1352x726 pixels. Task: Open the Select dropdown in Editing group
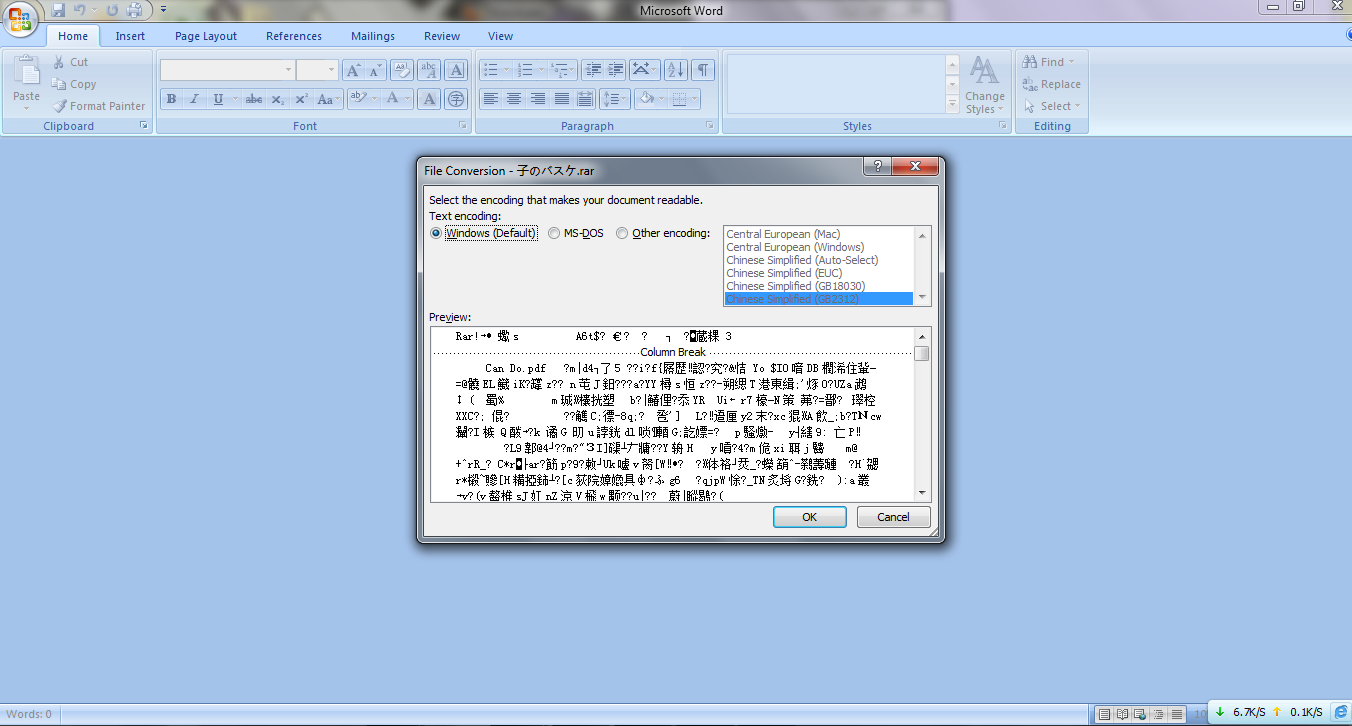click(x=1051, y=106)
